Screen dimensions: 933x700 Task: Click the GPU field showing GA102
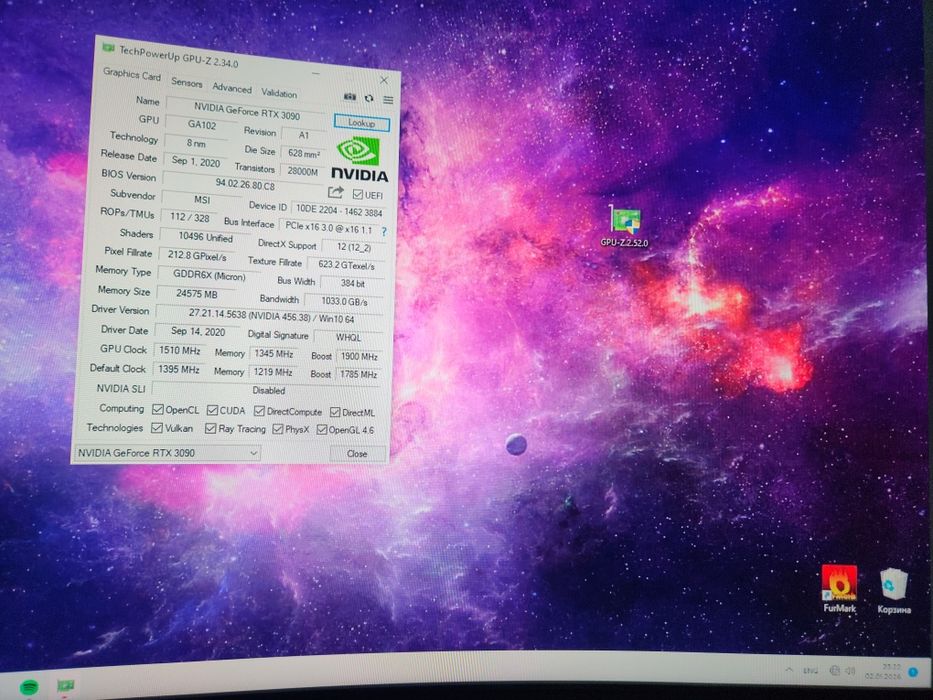click(202, 125)
